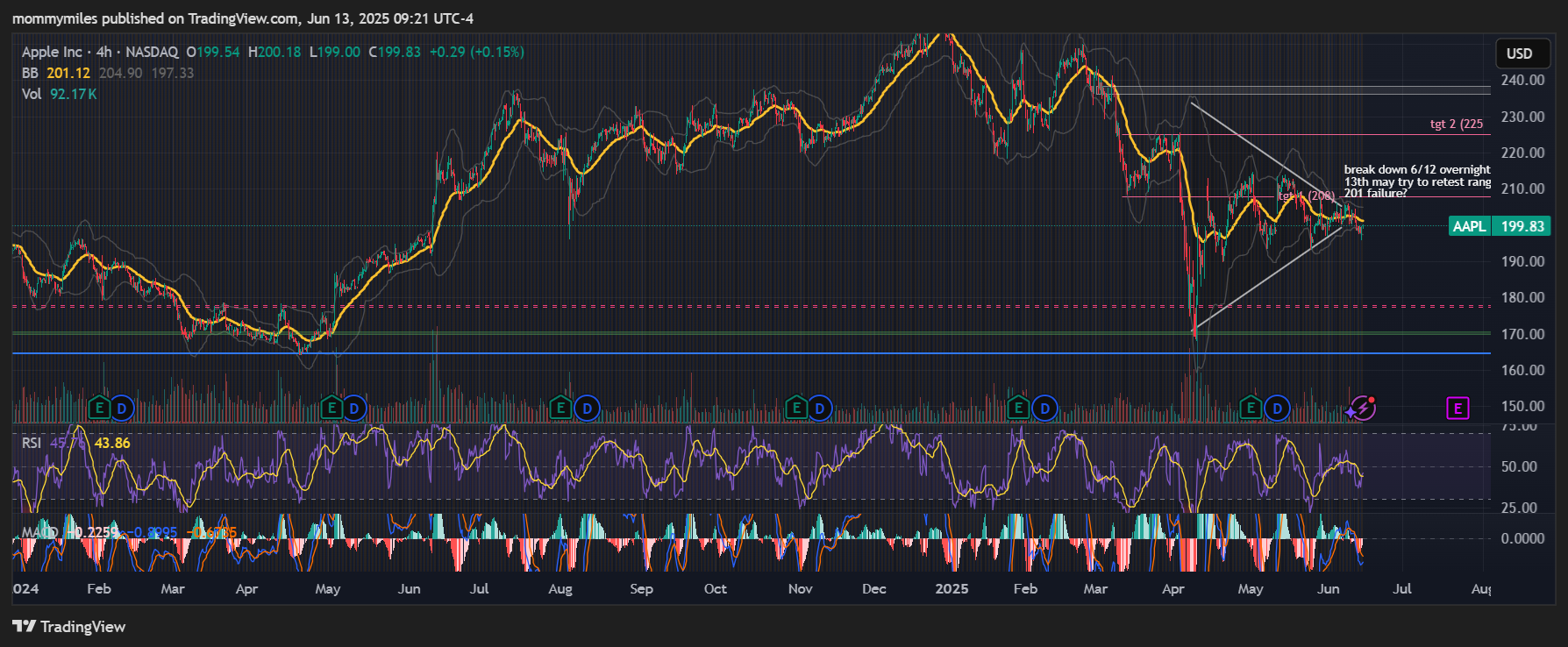This screenshot has width=1568, height=647.
Task: Click the 150.00 price axis label
Action: [1523, 406]
